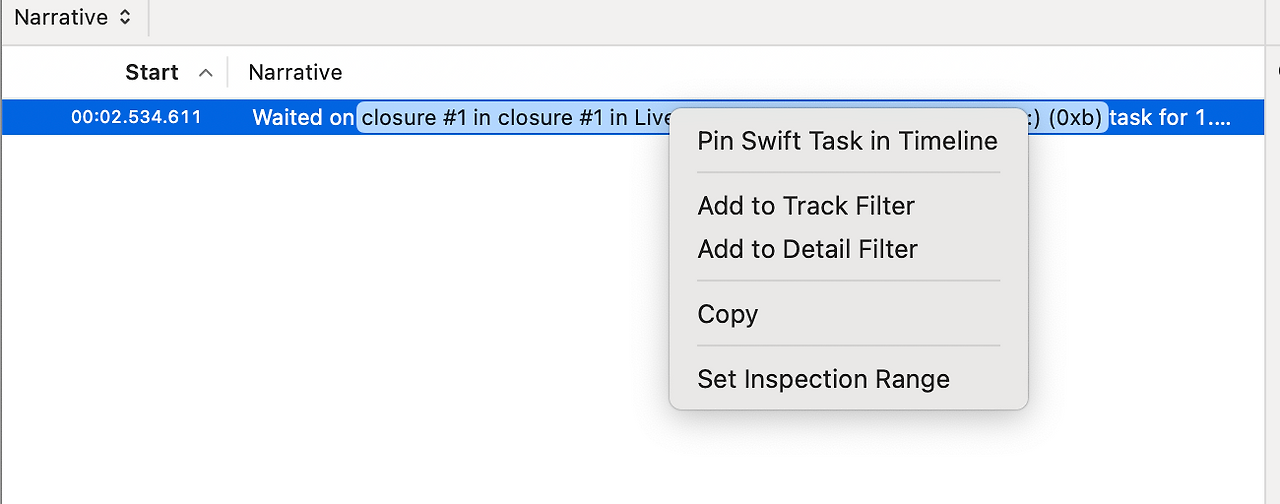This screenshot has width=1280, height=504.
Task: Select the 00:02.534.611 start time cell
Action: click(136, 117)
